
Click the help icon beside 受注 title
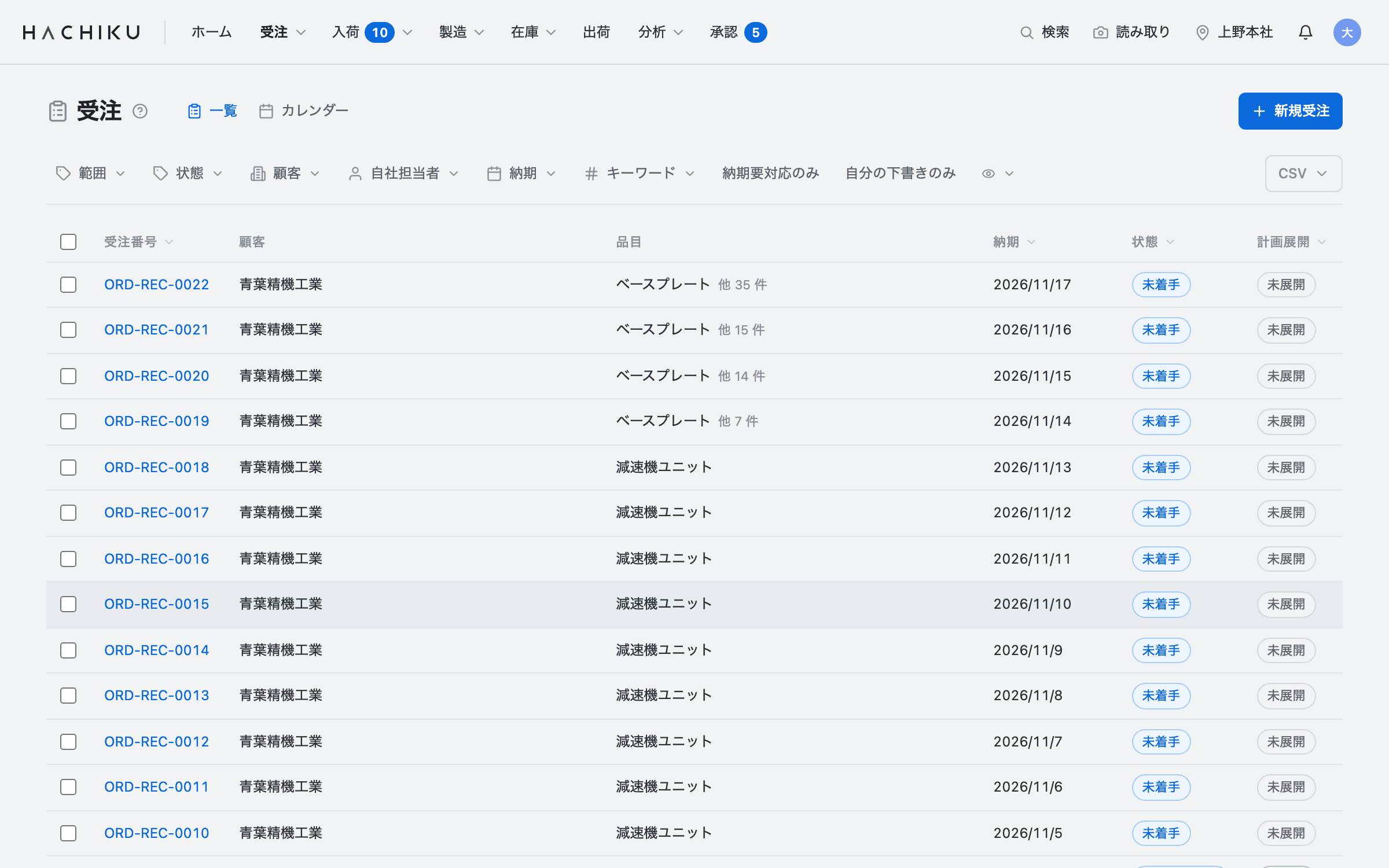(x=140, y=111)
